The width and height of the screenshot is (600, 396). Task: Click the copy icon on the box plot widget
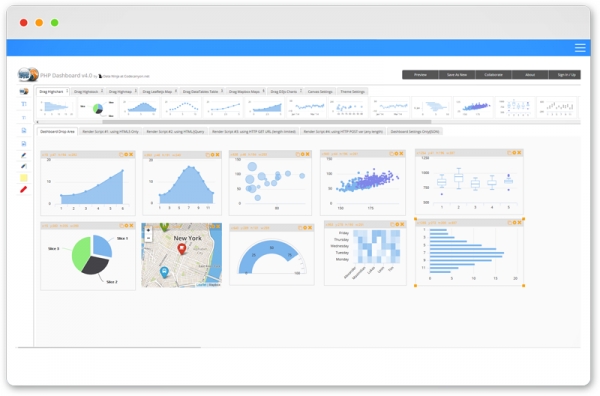(509, 153)
